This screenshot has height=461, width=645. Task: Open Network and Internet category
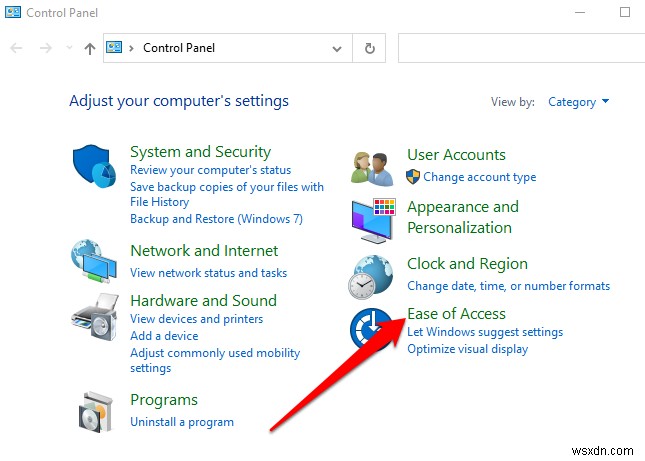coord(204,250)
